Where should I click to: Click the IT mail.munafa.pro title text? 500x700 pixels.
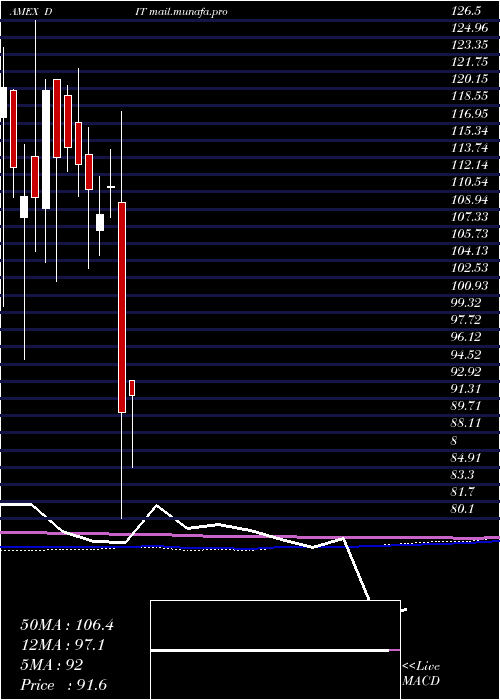coord(181,12)
